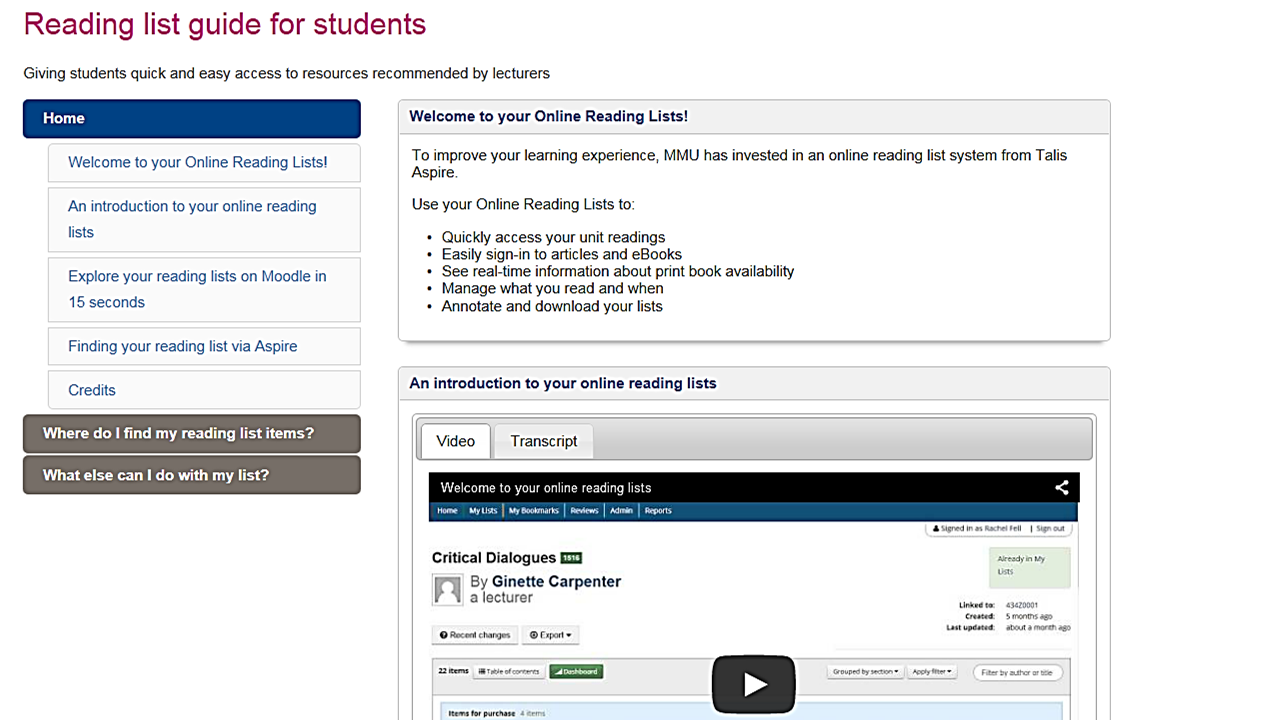Click the Recent changes button in video preview
Viewport: 1280px width, 720px height.
coord(475,635)
